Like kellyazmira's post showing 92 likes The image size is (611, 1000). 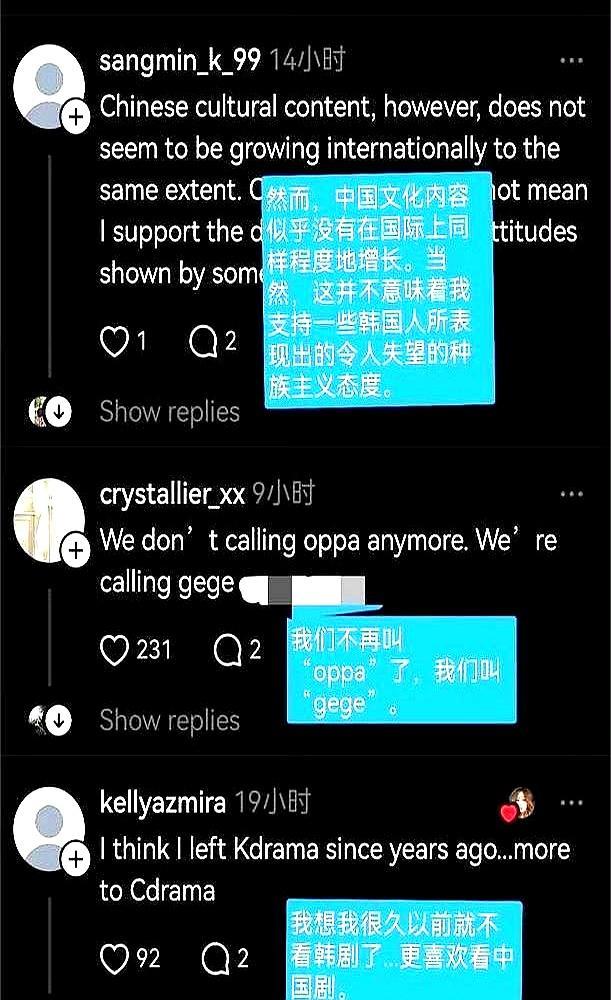coord(115,959)
